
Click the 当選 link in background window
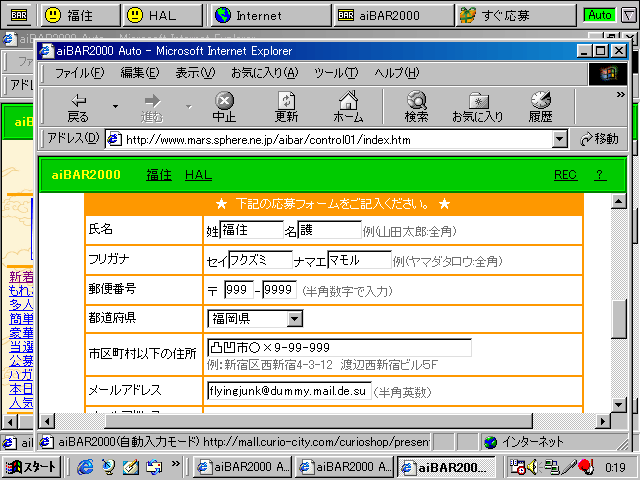click(x=21, y=347)
